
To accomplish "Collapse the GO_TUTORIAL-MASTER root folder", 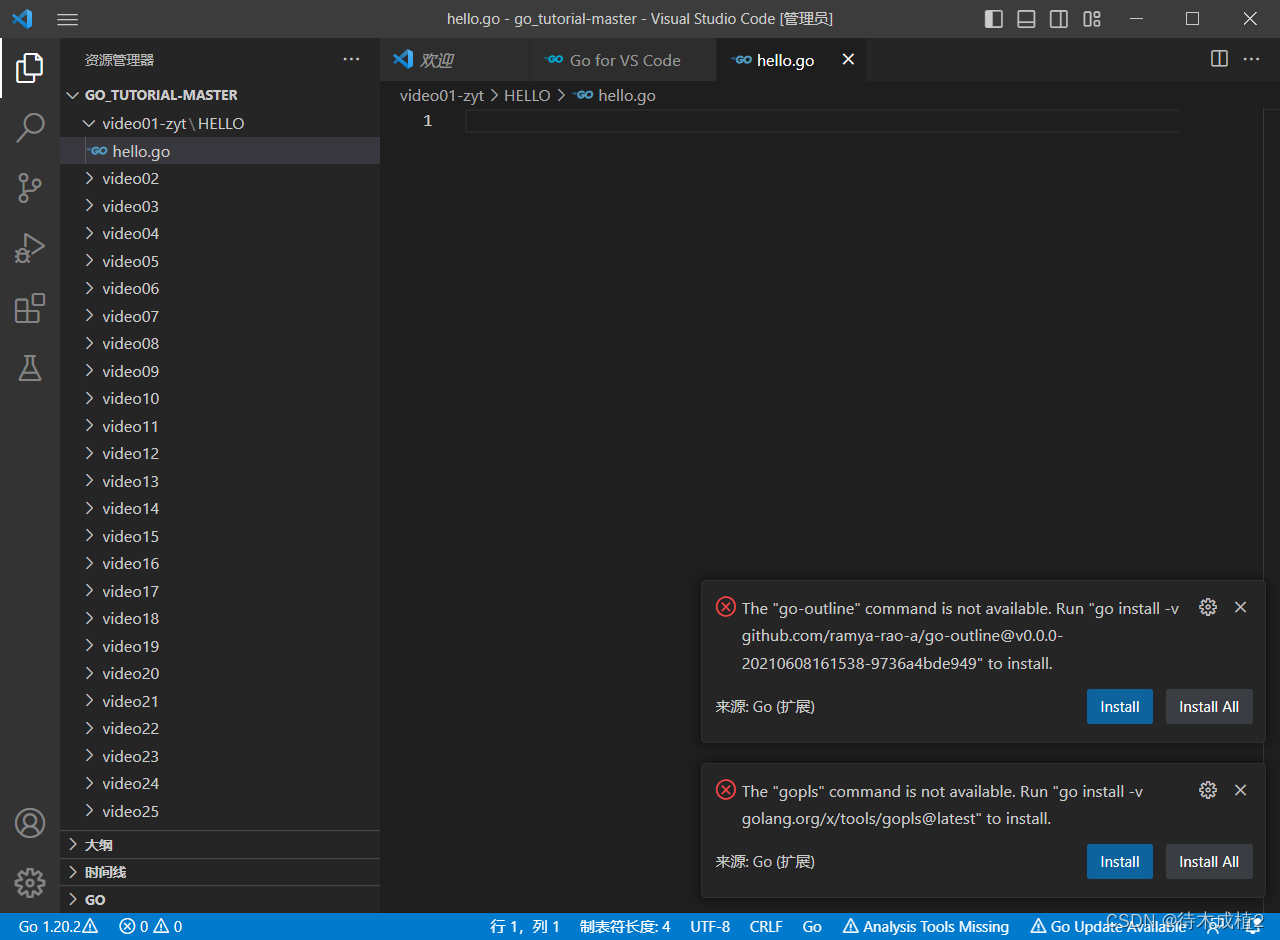I will pos(220,95).
